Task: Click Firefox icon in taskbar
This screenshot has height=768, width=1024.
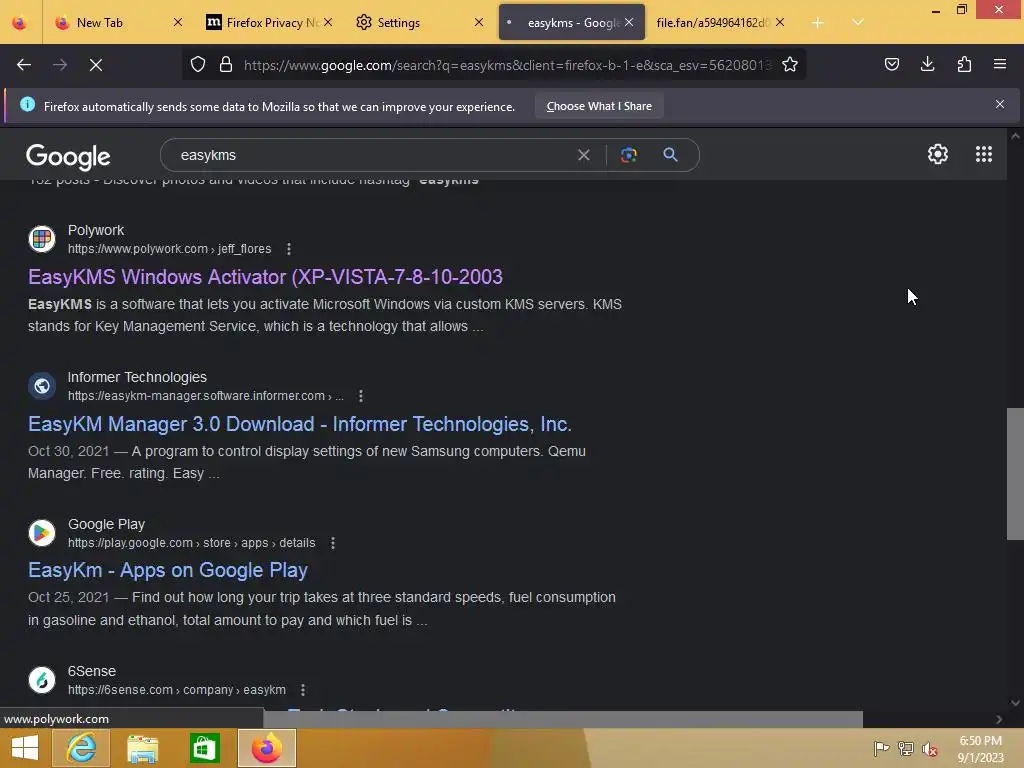Action: point(266,748)
